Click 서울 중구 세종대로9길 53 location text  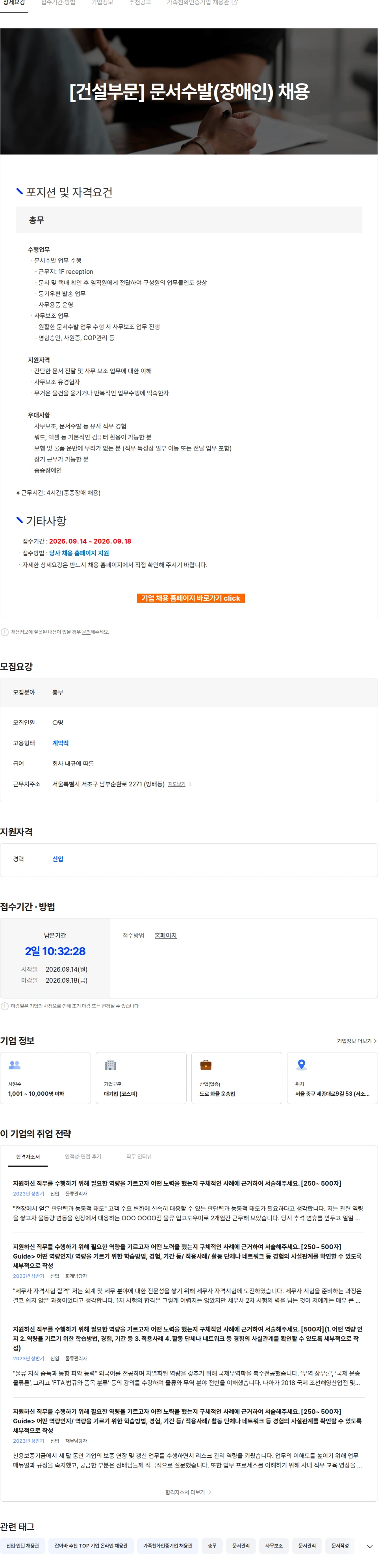pyautogui.click(x=332, y=1094)
